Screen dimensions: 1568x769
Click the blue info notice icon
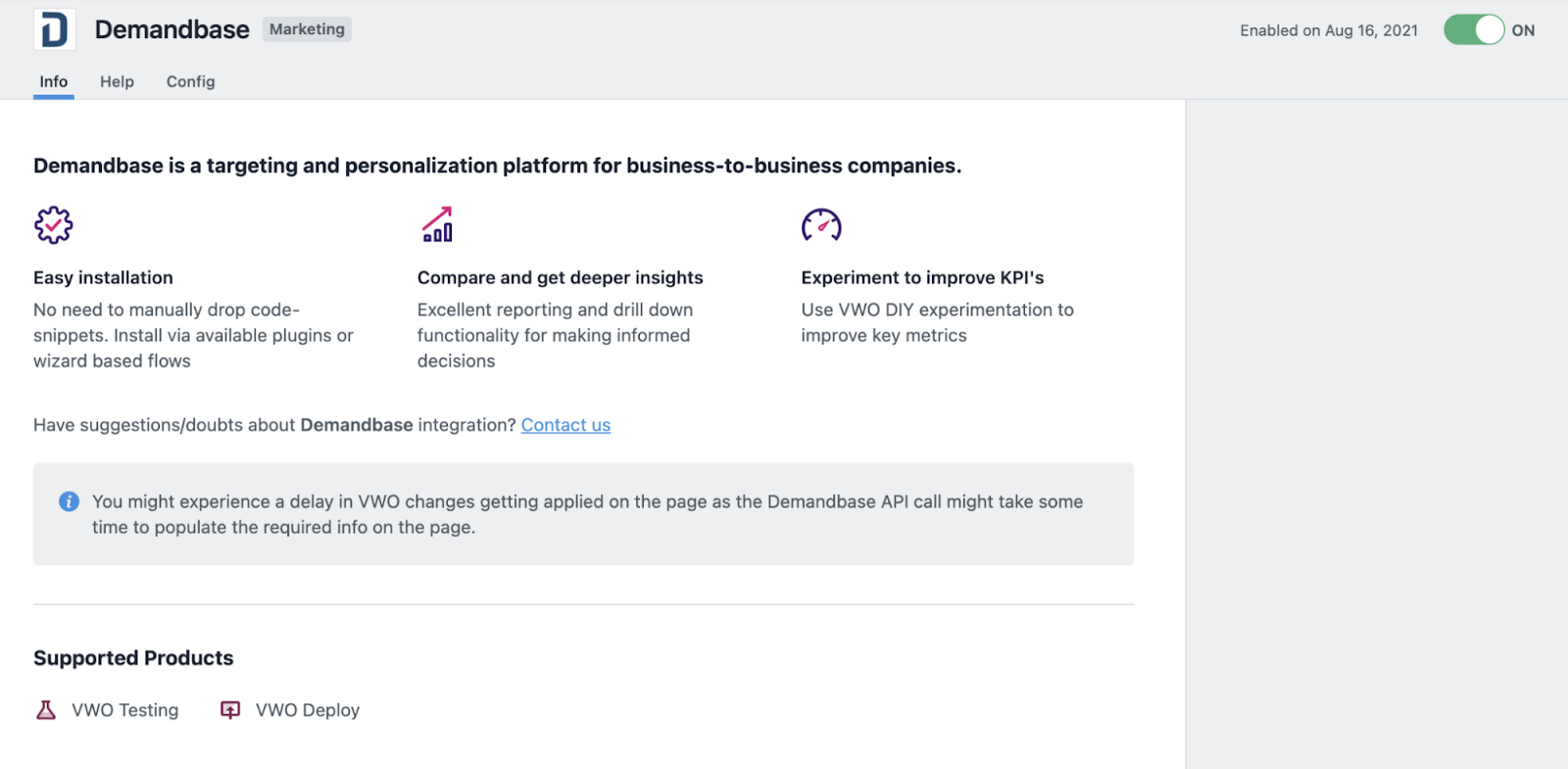69,502
